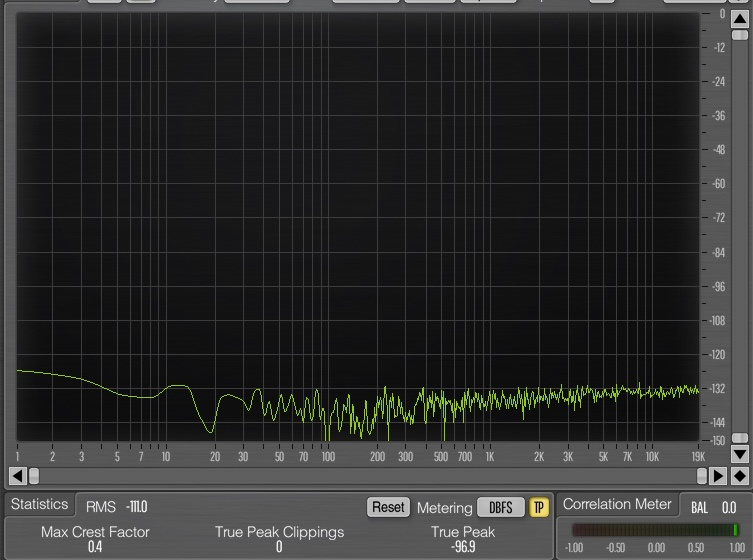
Task: Click the left handle of horizontal scrollbar
Action: [x=33, y=475]
